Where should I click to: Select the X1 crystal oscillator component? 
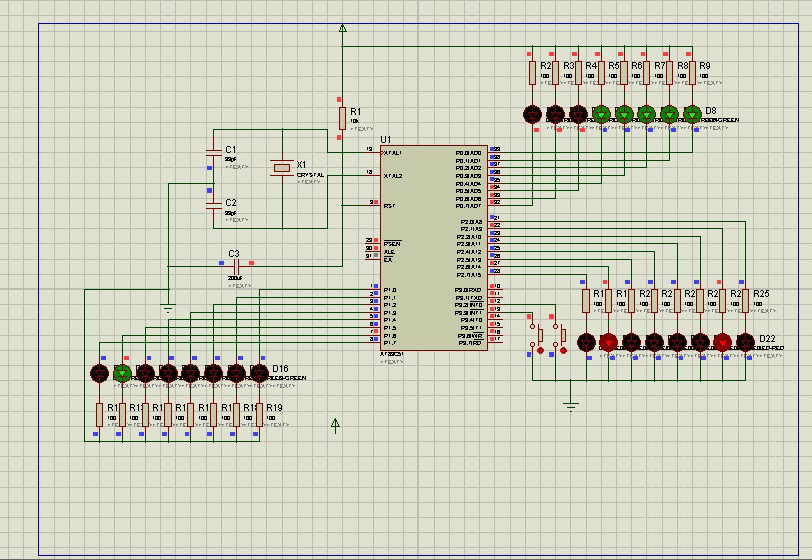[283, 169]
